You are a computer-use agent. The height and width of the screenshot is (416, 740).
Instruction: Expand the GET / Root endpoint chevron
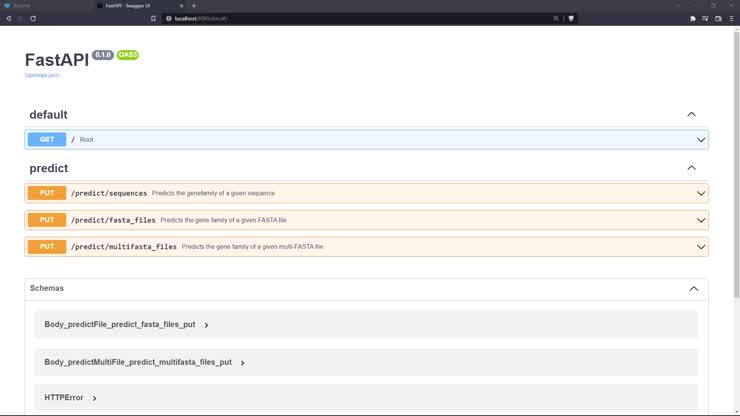pyautogui.click(x=701, y=140)
